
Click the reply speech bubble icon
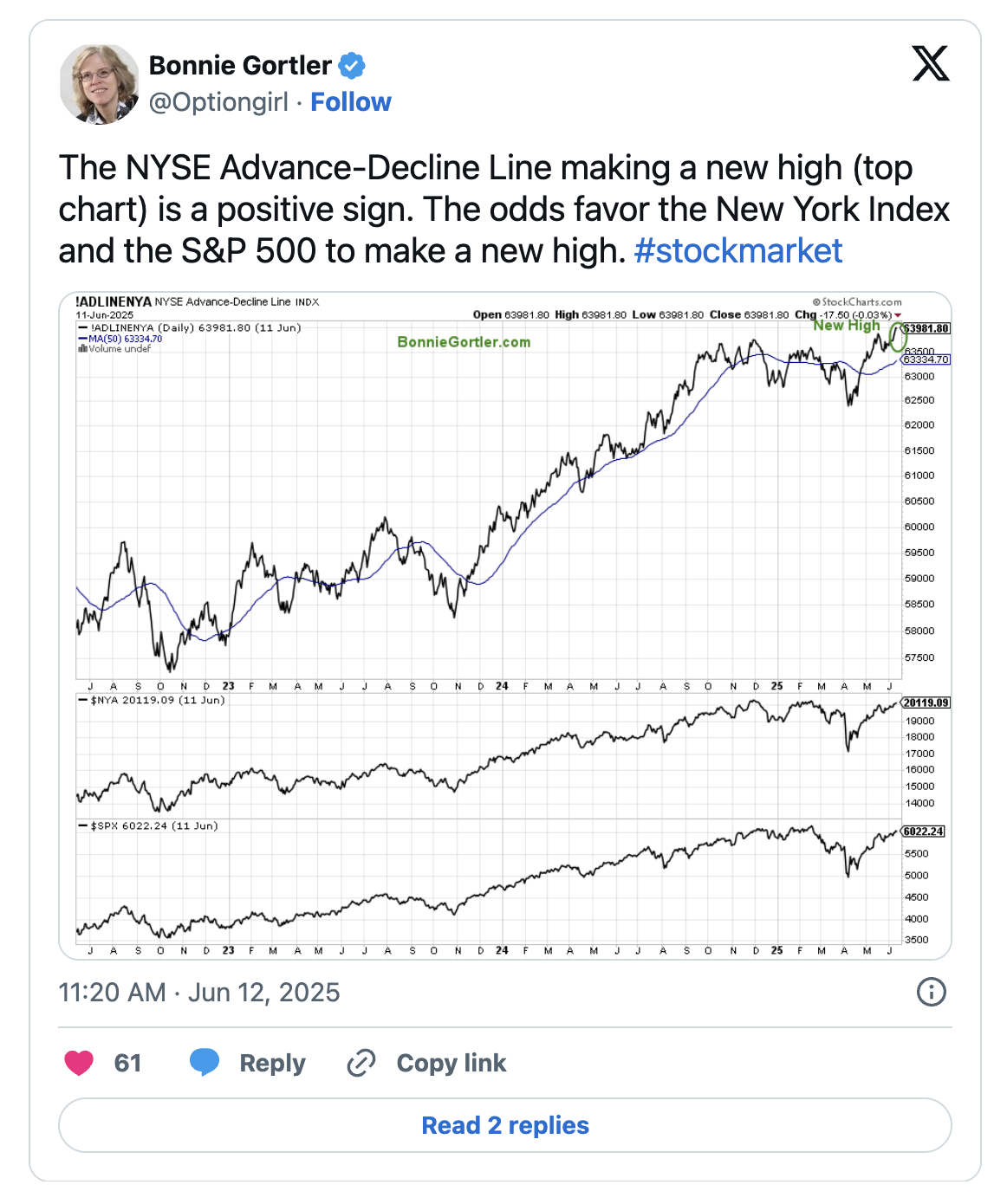[205, 1062]
